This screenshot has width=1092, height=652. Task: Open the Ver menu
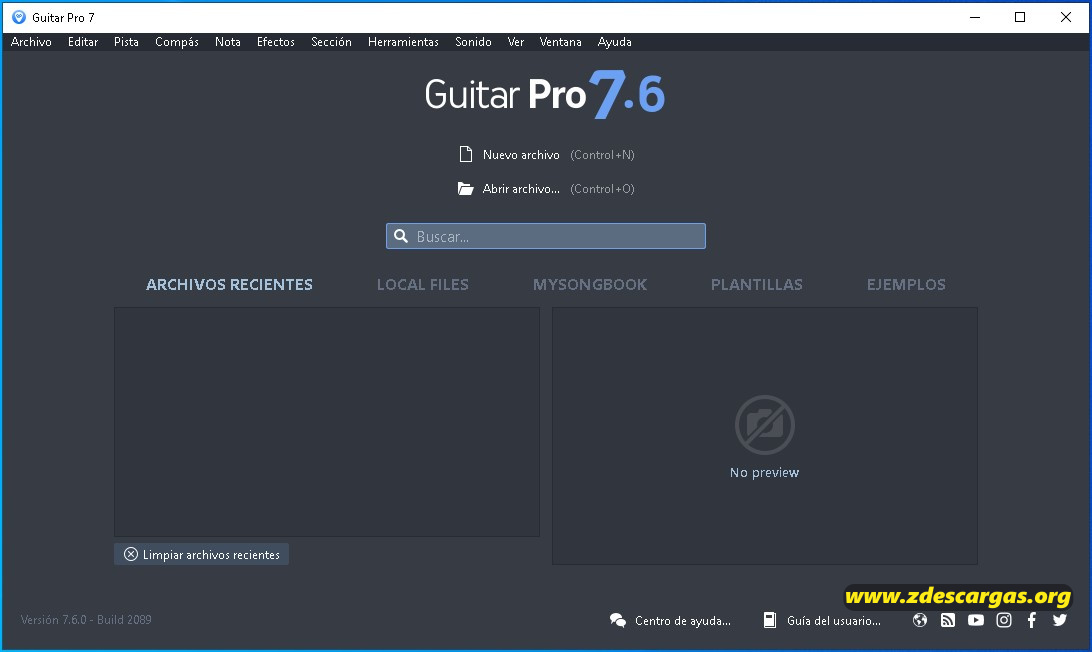pyautogui.click(x=516, y=42)
